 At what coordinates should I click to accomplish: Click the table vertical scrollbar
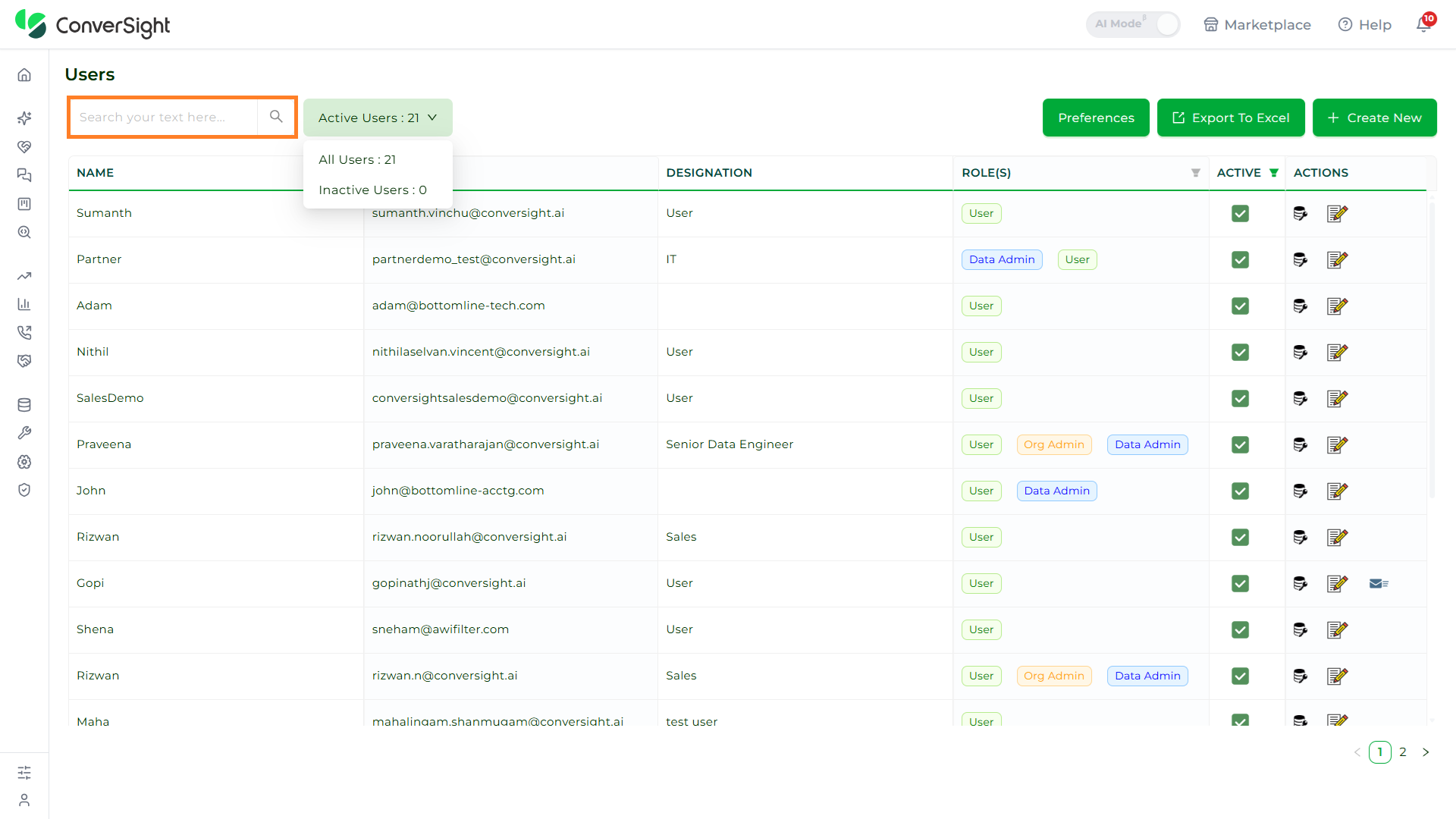(x=1432, y=349)
